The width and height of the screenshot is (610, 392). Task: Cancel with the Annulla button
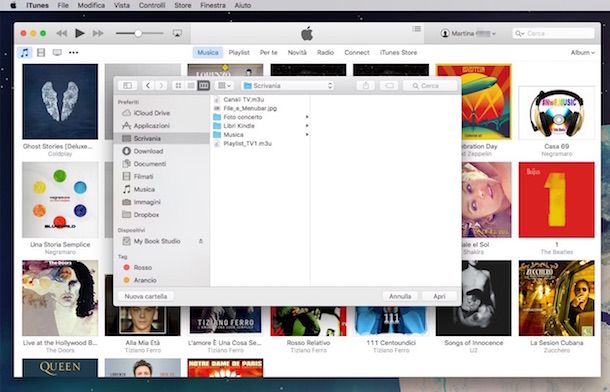click(400, 296)
